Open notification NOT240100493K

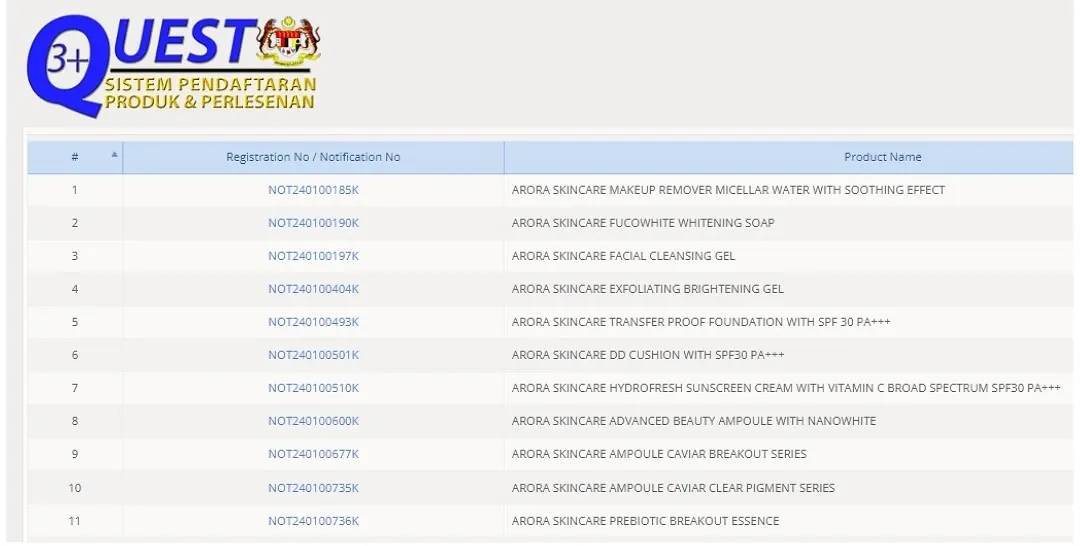[x=313, y=322]
